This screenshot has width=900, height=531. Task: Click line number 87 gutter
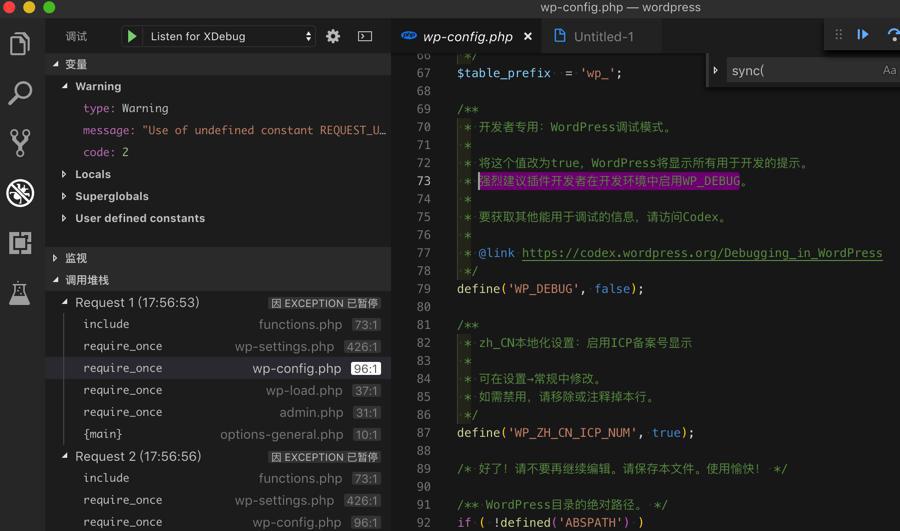[x=424, y=433]
